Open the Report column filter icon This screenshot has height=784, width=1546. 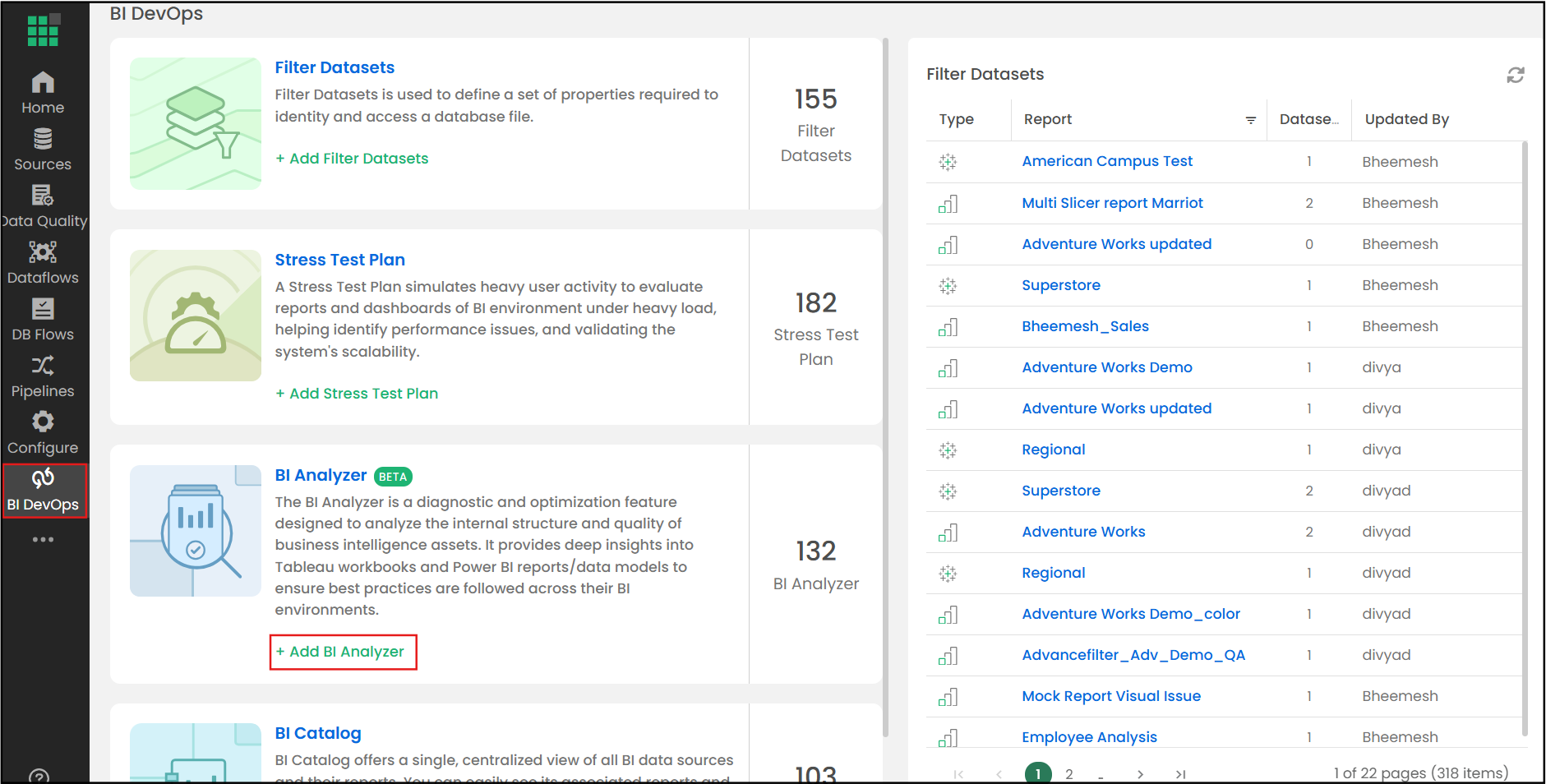point(1250,120)
